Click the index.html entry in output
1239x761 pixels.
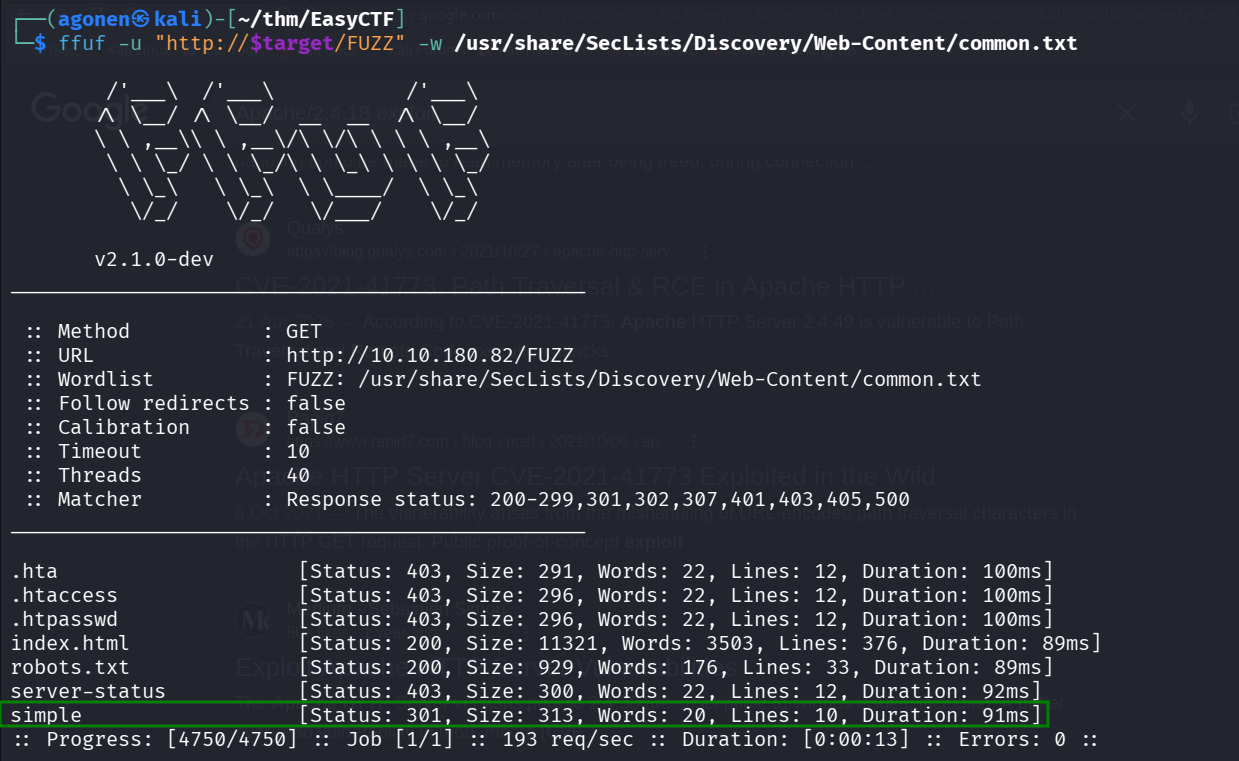pyautogui.click(x=70, y=643)
